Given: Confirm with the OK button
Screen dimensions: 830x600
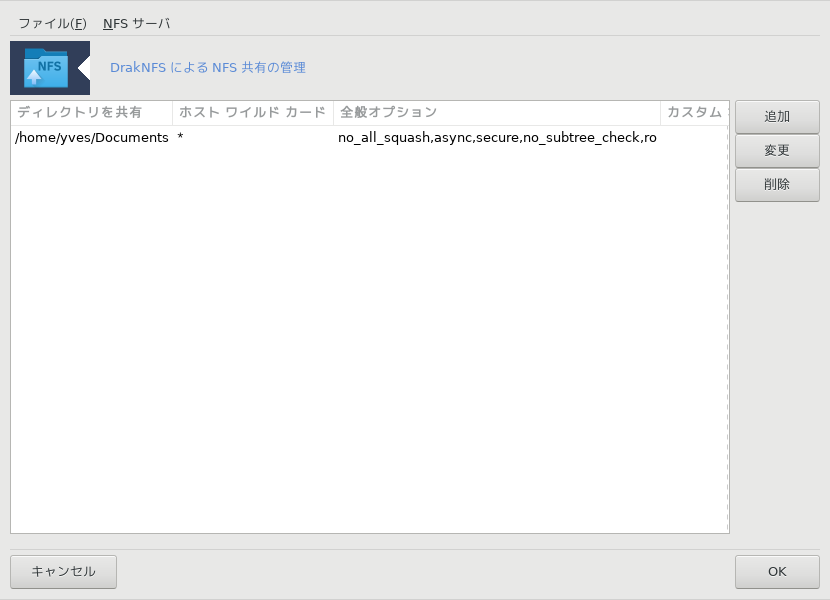Looking at the screenshot, I should pos(777,571).
